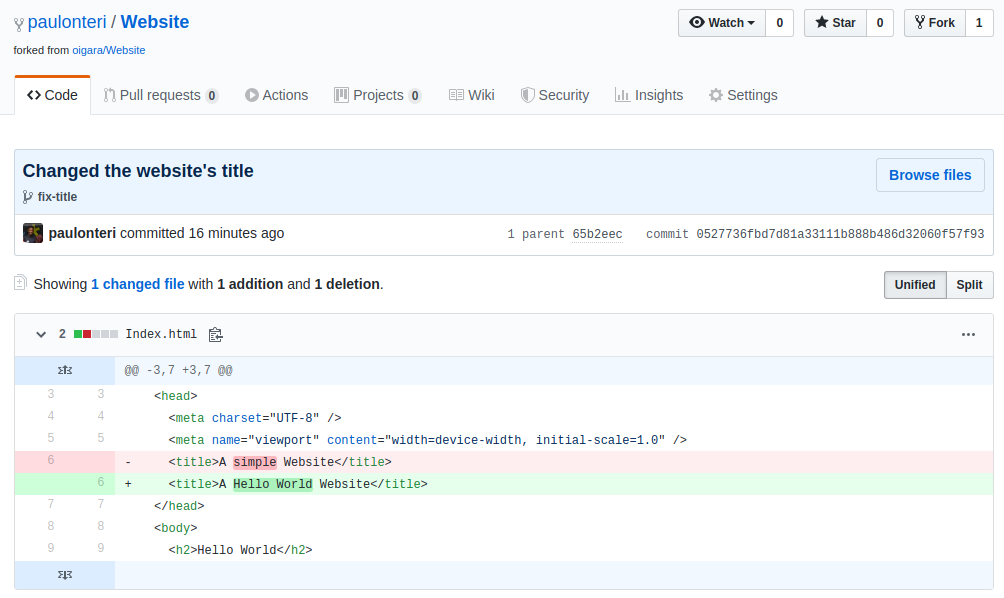Expand diff lines below line 9
Screen dimensions: 1004x598
point(65,575)
